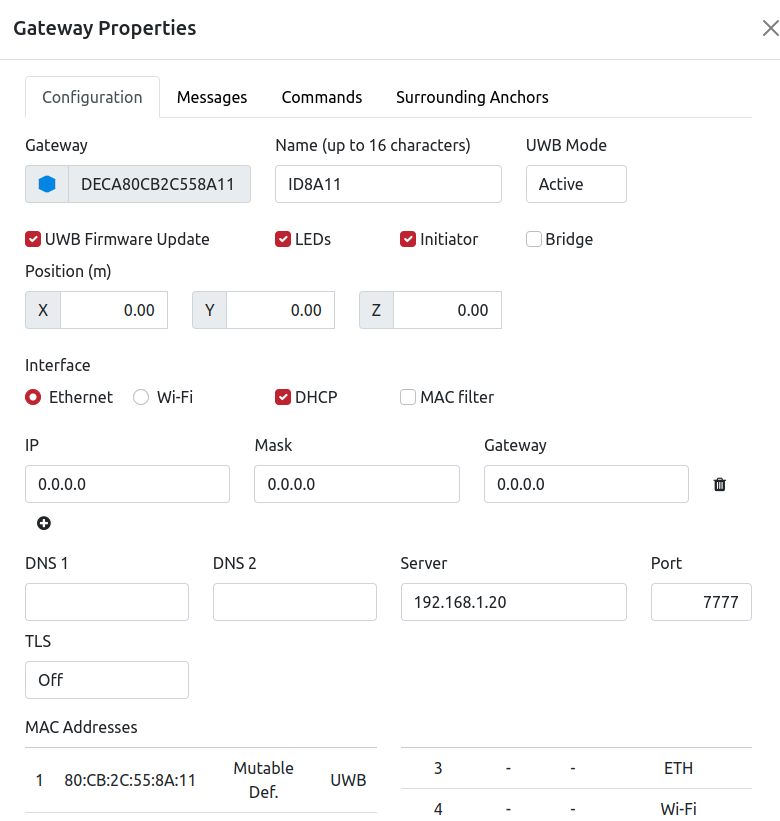
Task: Enable the Bridge checkbox
Action: point(533,239)
